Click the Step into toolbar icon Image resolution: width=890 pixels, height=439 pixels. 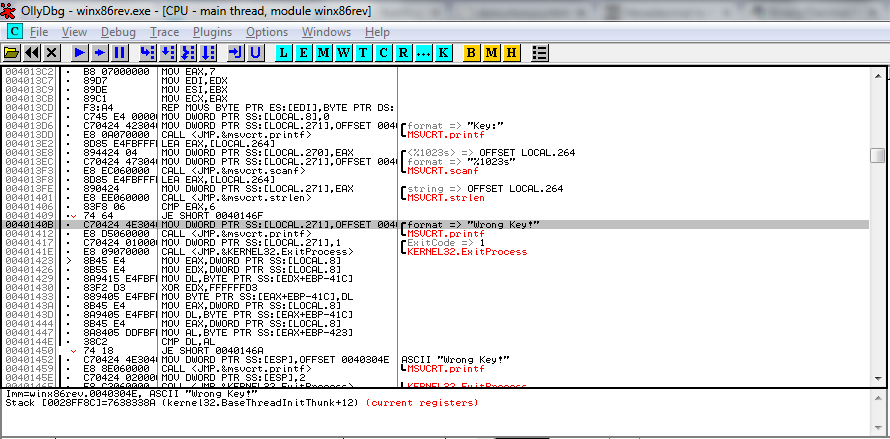pyautogui.click(x=148, y=53)
